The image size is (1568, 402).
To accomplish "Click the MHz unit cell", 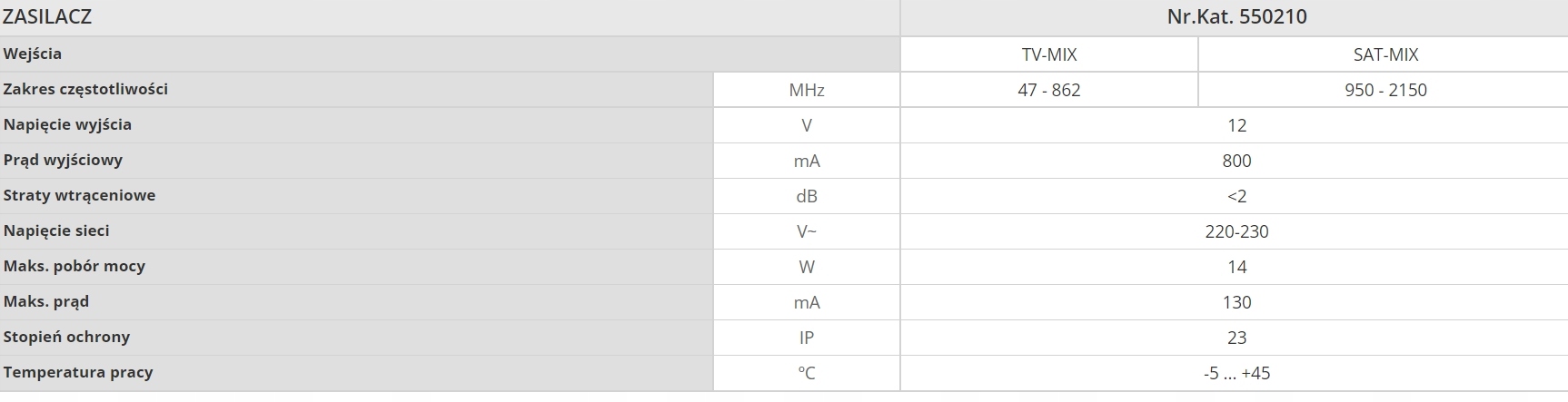I will point(807,90).
